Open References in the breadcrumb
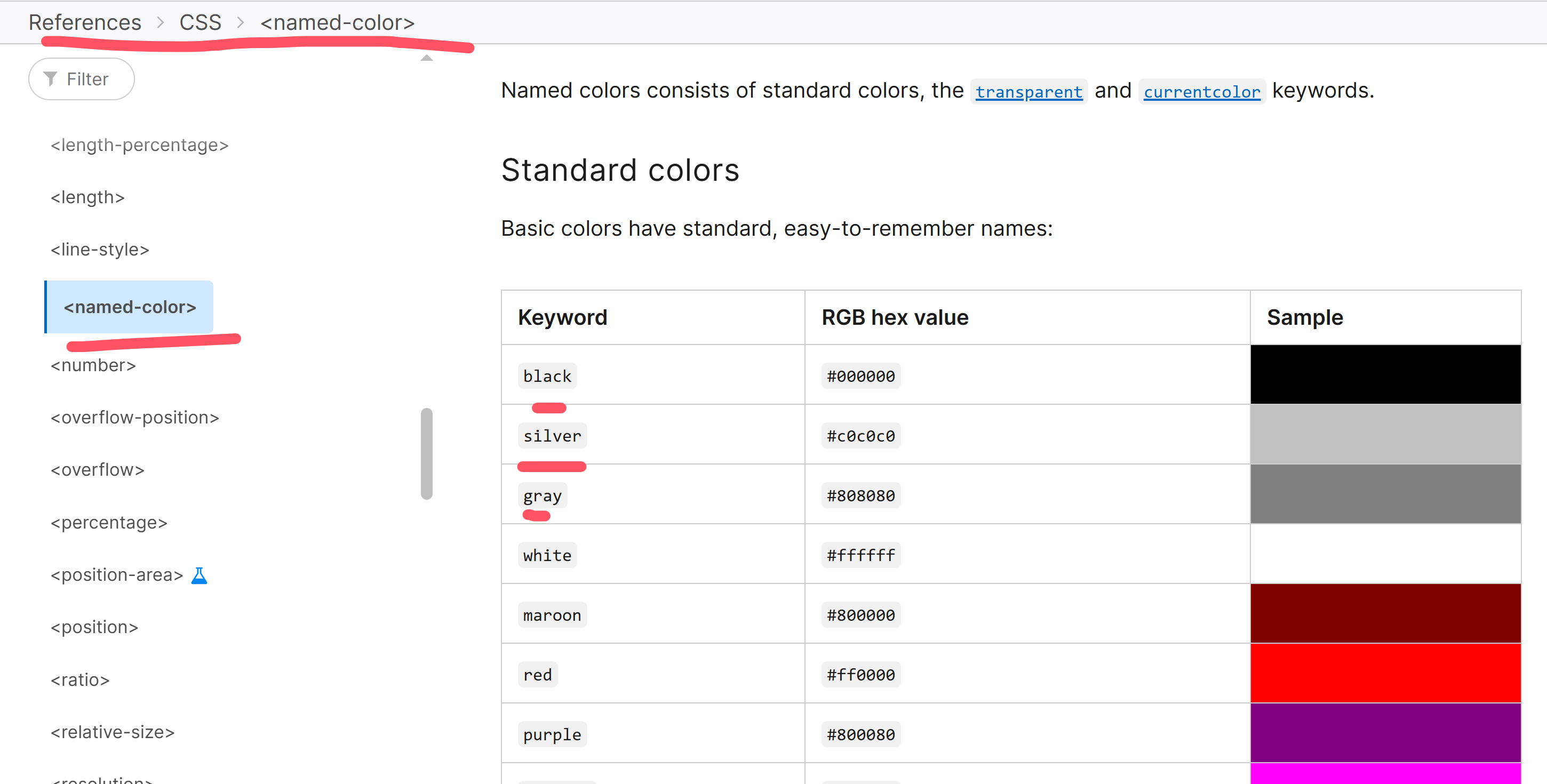 [x=85, y=22]
